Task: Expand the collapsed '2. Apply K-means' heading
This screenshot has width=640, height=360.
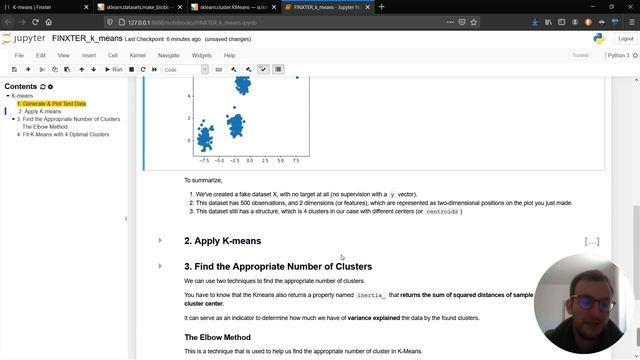Action: (x=160, y=241)
